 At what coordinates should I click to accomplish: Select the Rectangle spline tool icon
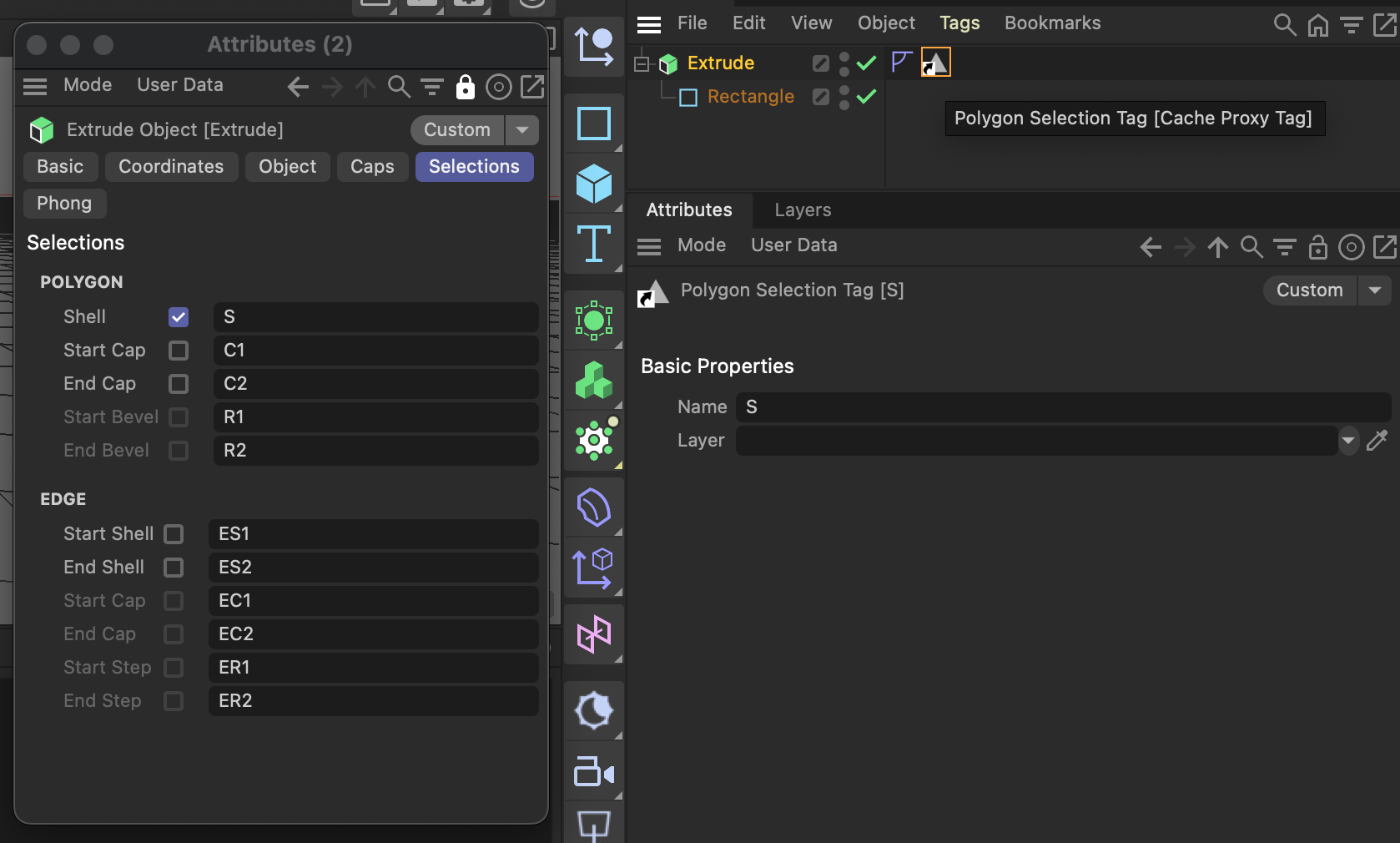tap(593, 124)
